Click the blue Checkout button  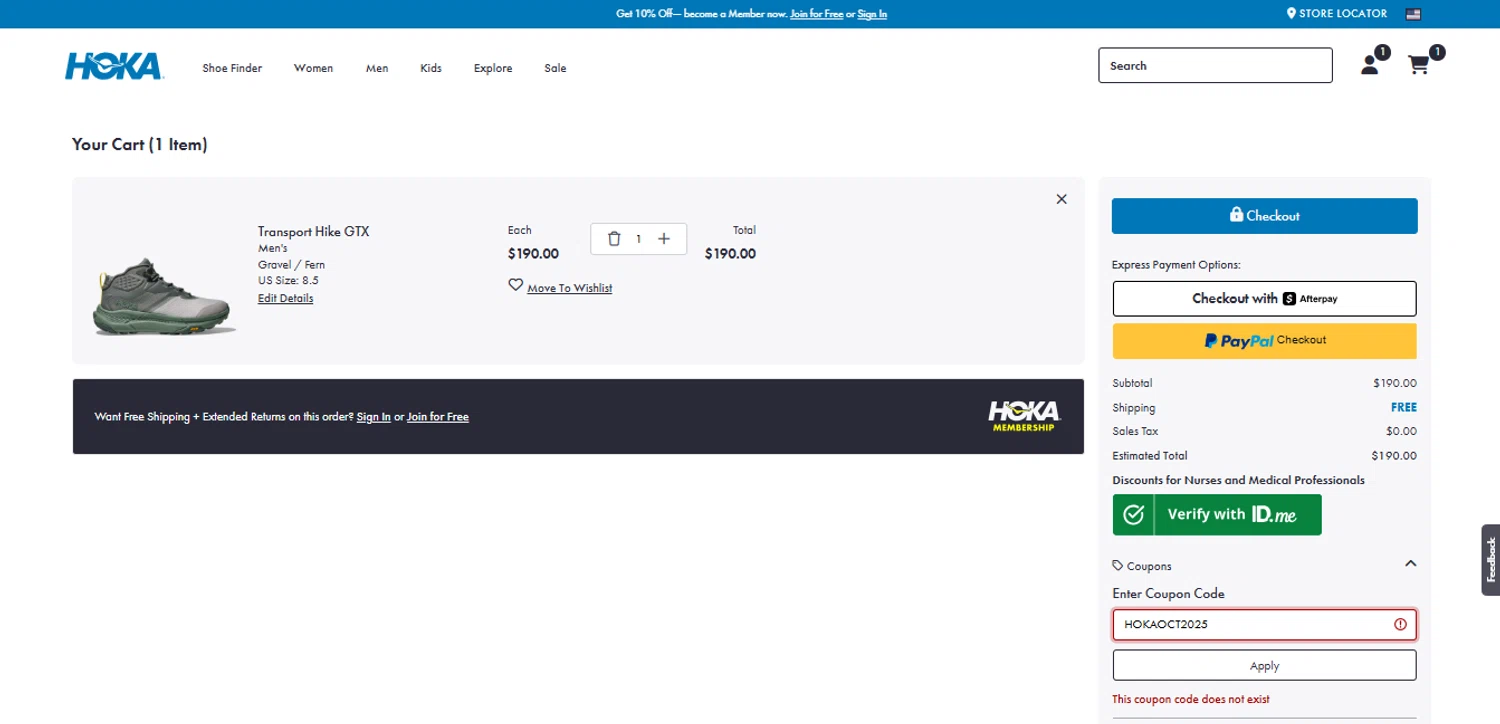(1264, 216)
